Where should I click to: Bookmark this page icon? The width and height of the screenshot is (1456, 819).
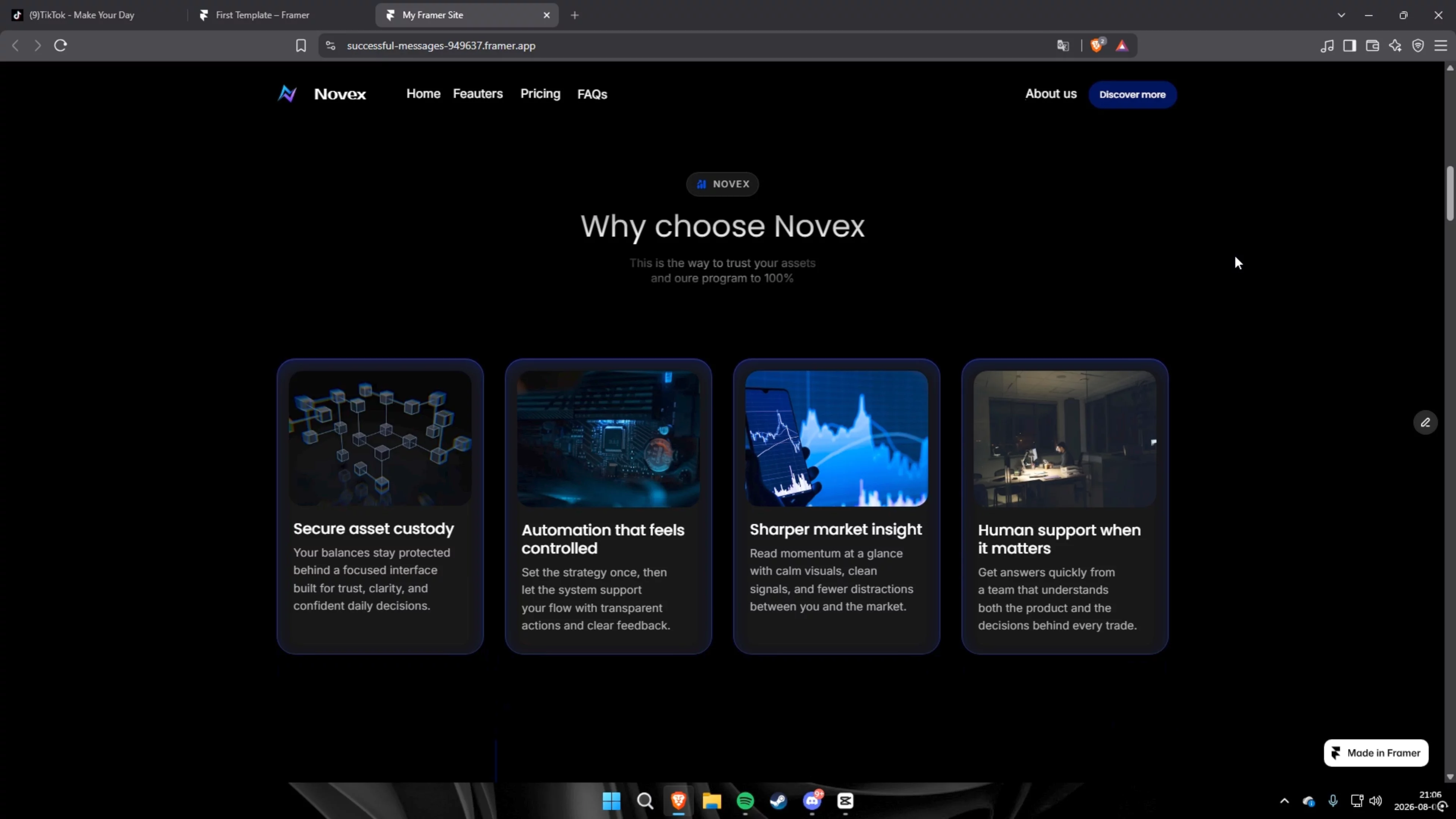(301, 46)
